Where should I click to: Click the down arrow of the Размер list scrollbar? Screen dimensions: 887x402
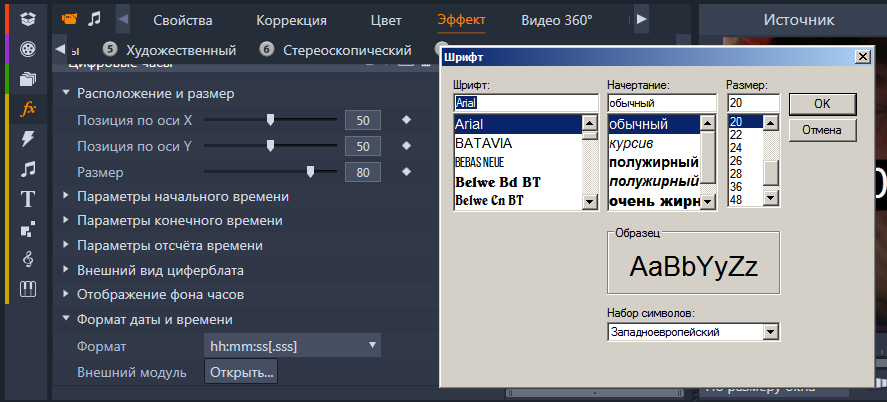pos(771,198)
